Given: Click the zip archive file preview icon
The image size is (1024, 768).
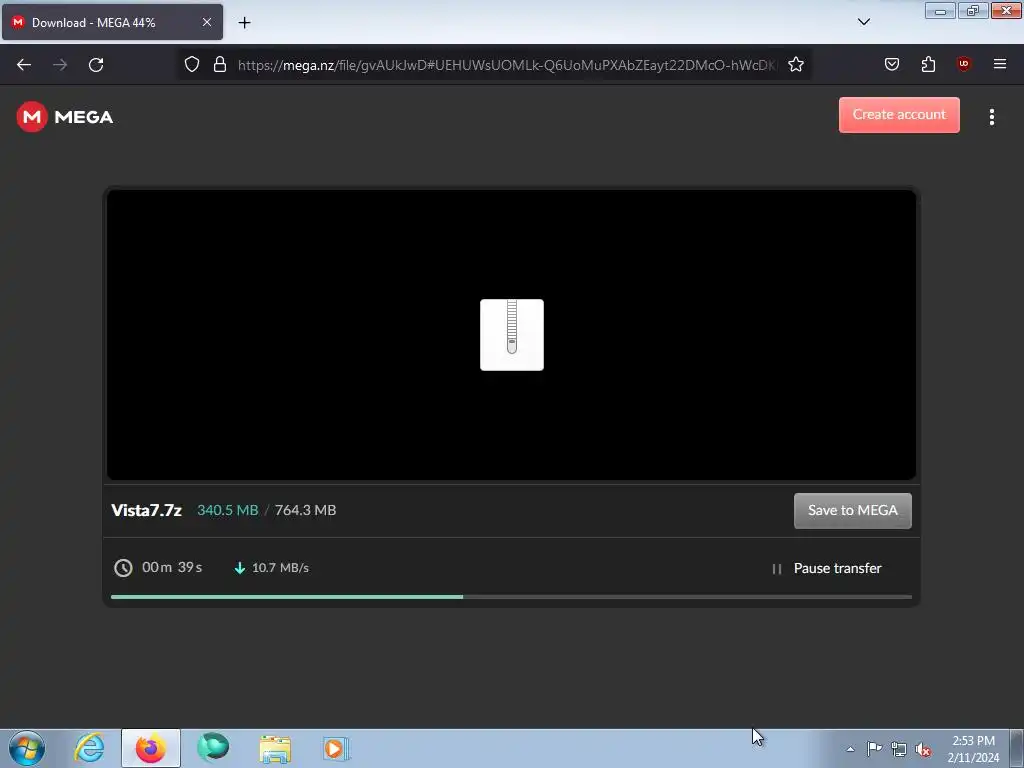Looking at the screenshot, I should pos(512,335).
